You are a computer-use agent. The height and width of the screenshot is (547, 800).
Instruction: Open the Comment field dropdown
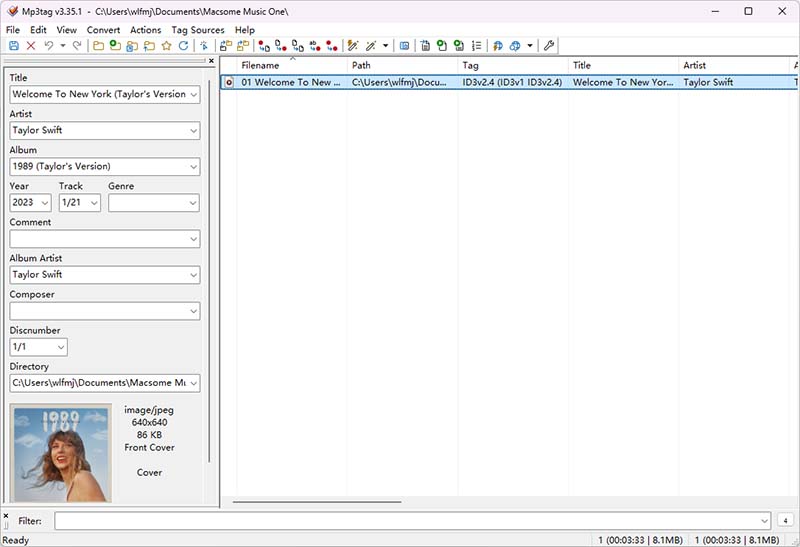[193, 239]
